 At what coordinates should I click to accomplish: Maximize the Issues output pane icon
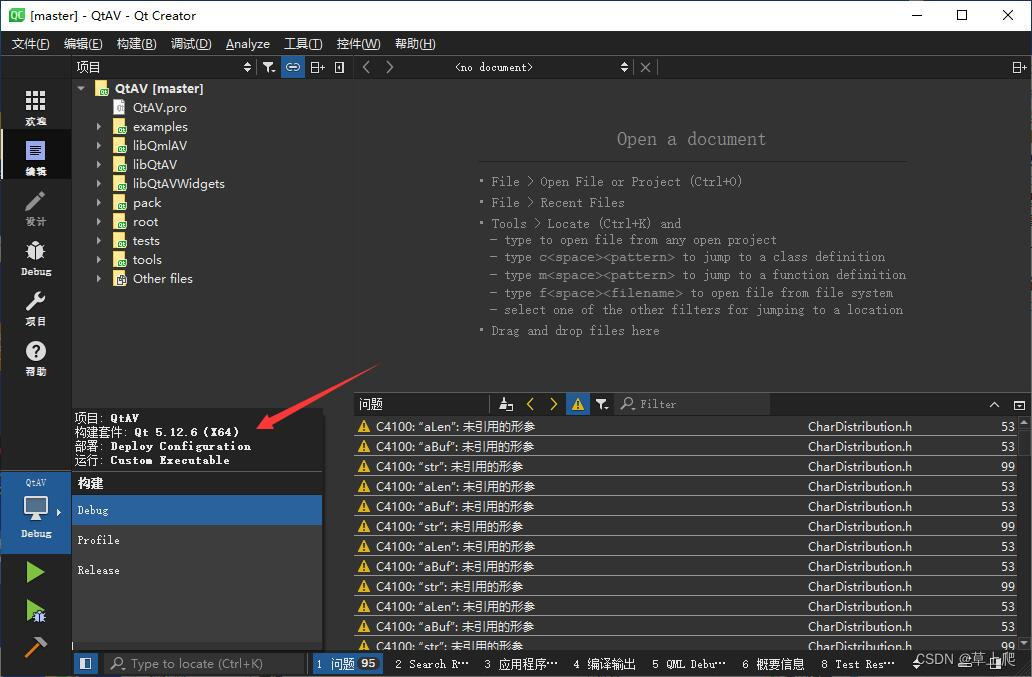1019,405
